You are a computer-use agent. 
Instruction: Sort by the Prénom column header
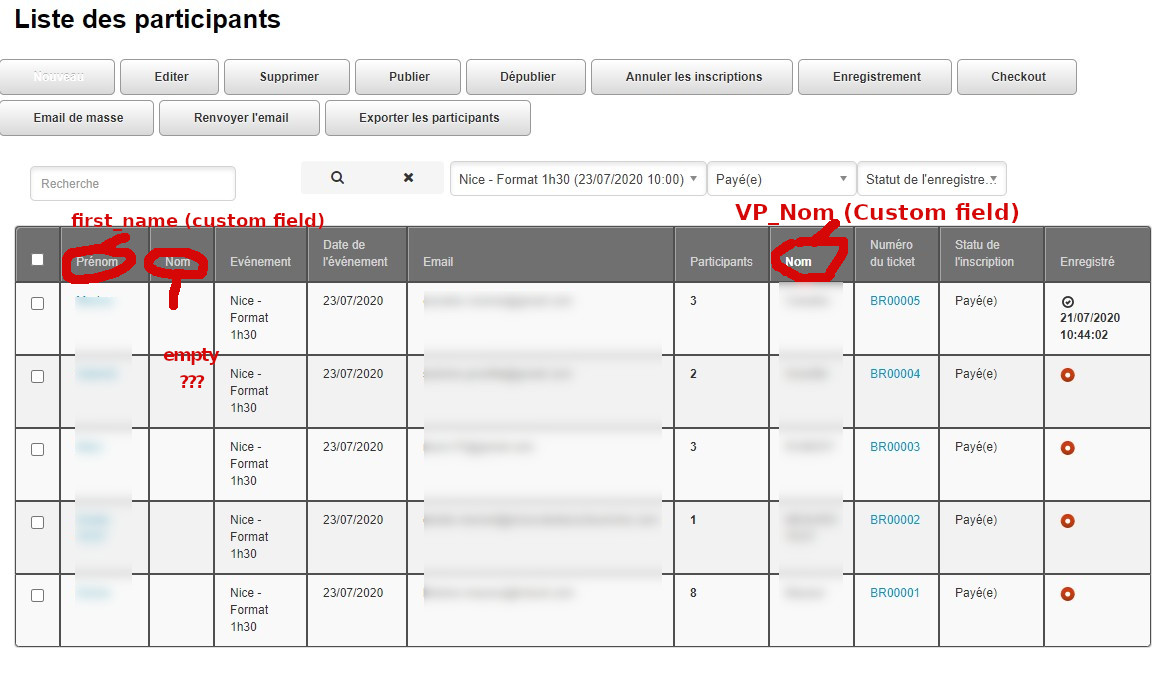[x=103, y=262]
